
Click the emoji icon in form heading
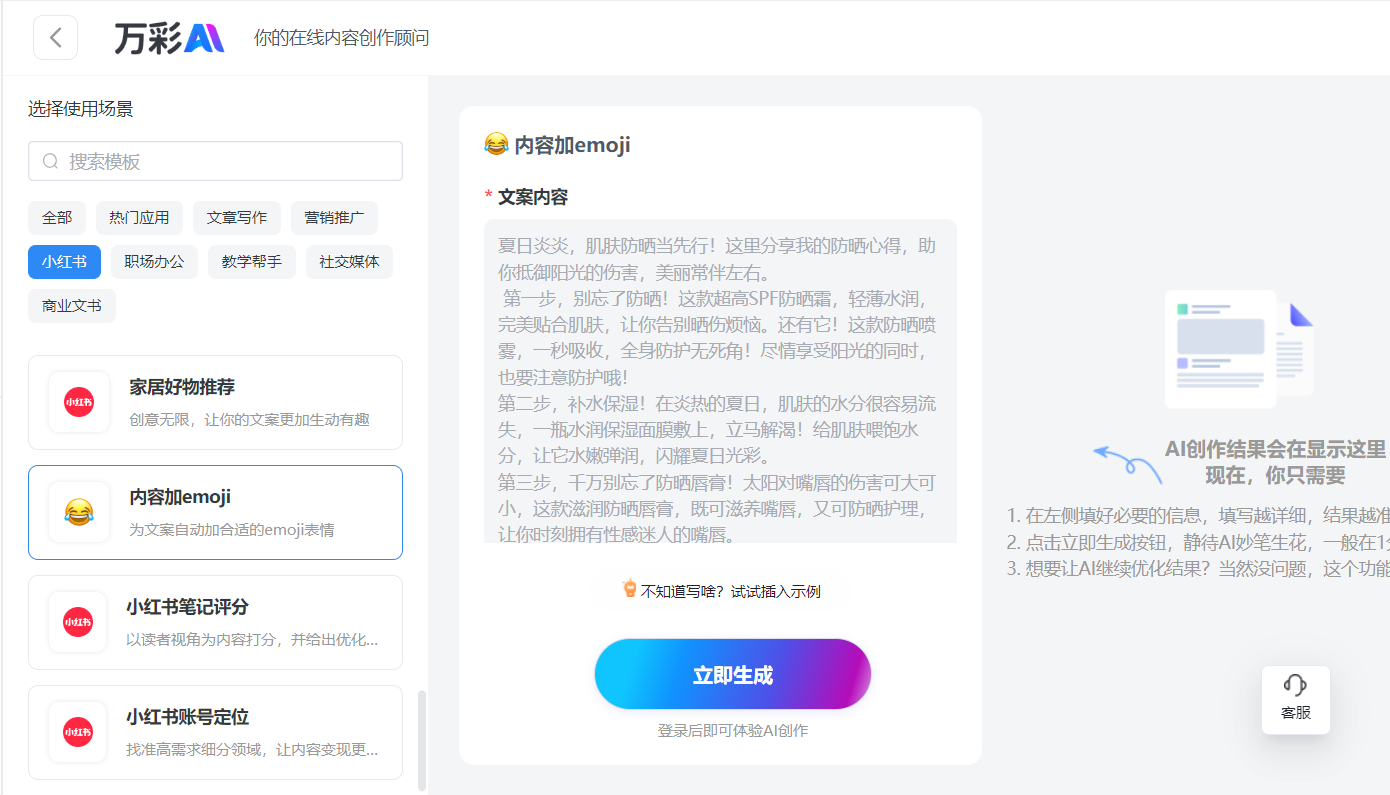click(x=496, y=145)
